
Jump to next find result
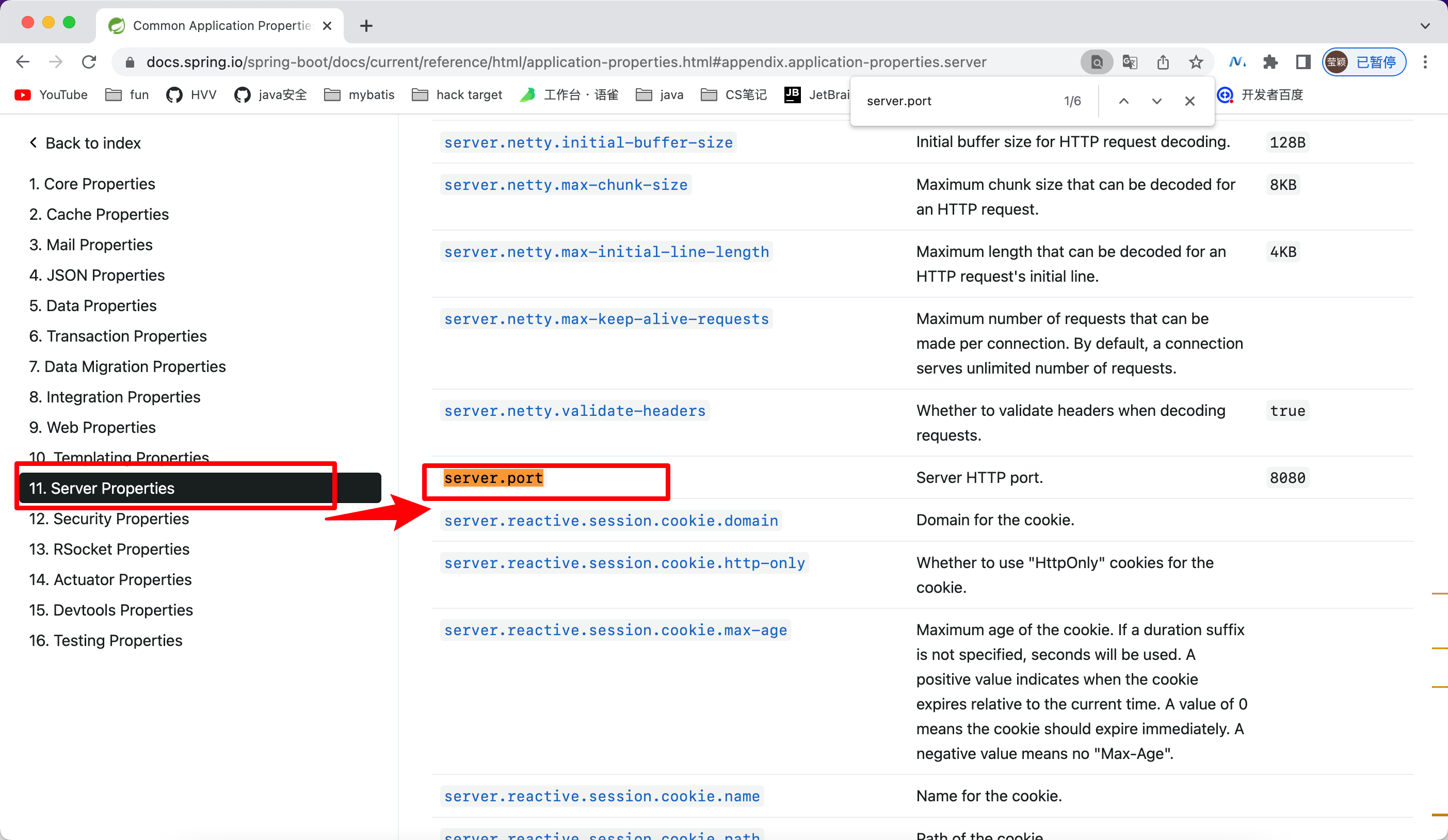tap(1156, 101)
